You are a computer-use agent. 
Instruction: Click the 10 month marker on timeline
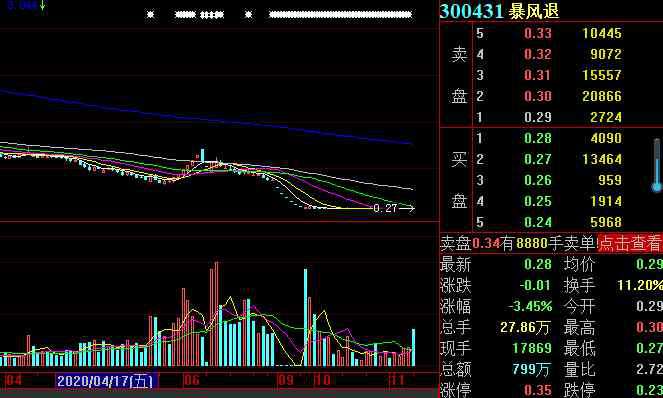(322, 380)
